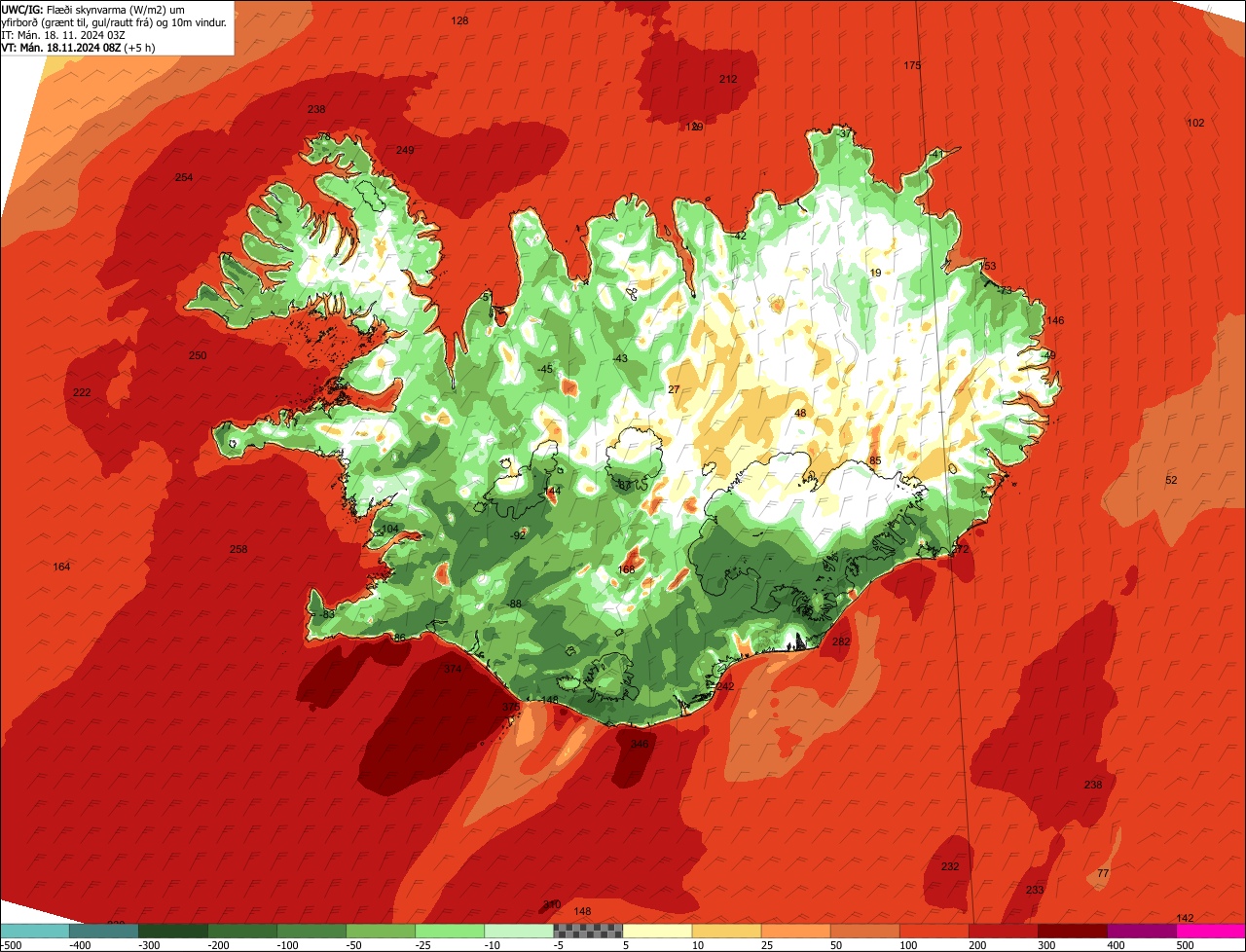This screenshot has width=1246, height=952.
Task: Click the crimson 200 to 300 legend swatch
Action: click(x=1002, y=931)
